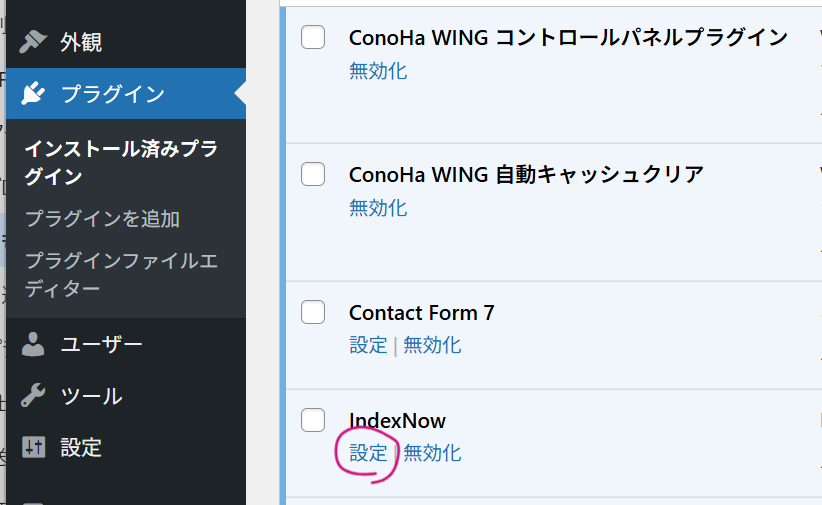The width and height of the screenshot is (822, 505).
Task: Select the ConoHa WING 自動キャッシュクリア checkbox
Action: (x=313, y=175)
